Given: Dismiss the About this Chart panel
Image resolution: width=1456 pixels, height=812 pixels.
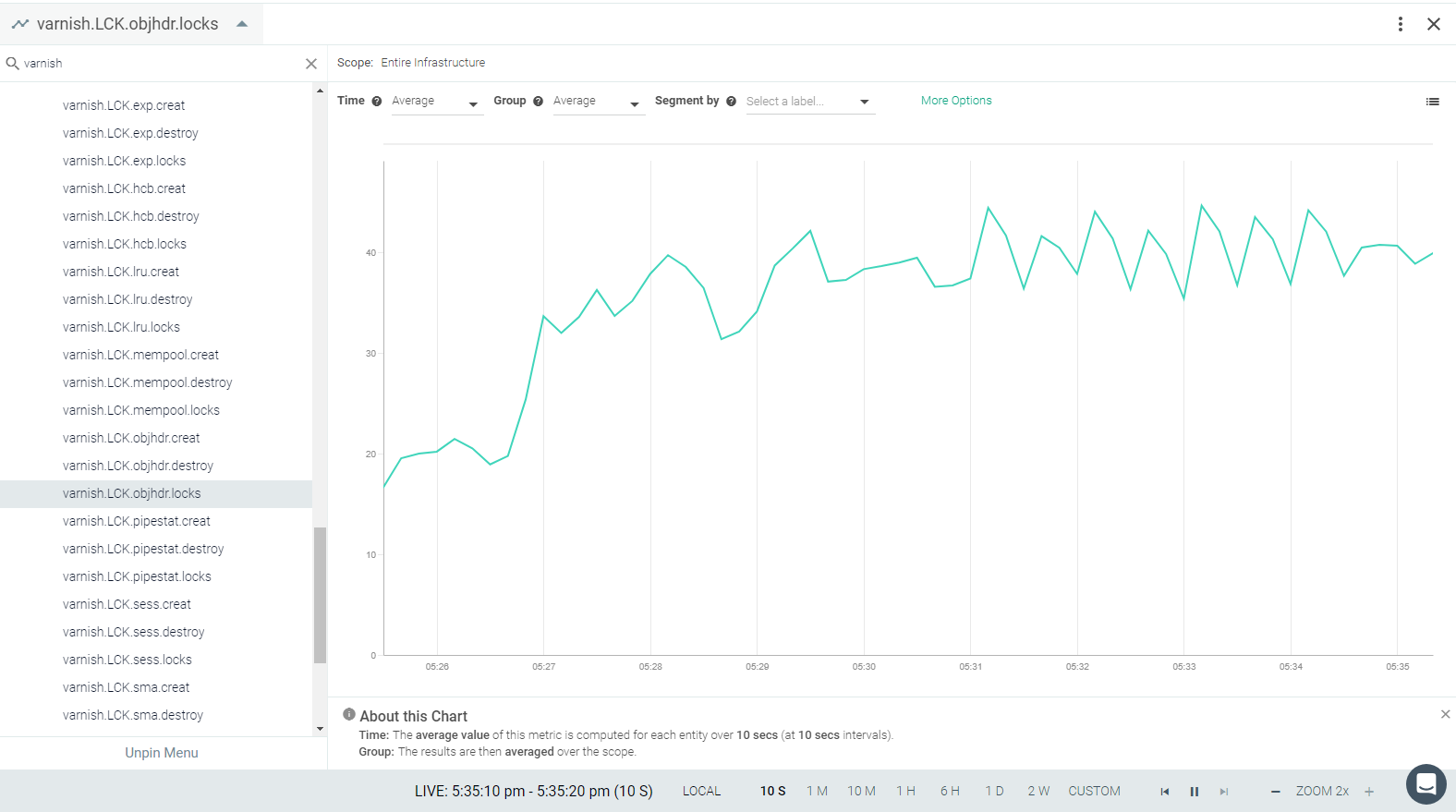Looking at the screenshot, I should (1446, 714).
